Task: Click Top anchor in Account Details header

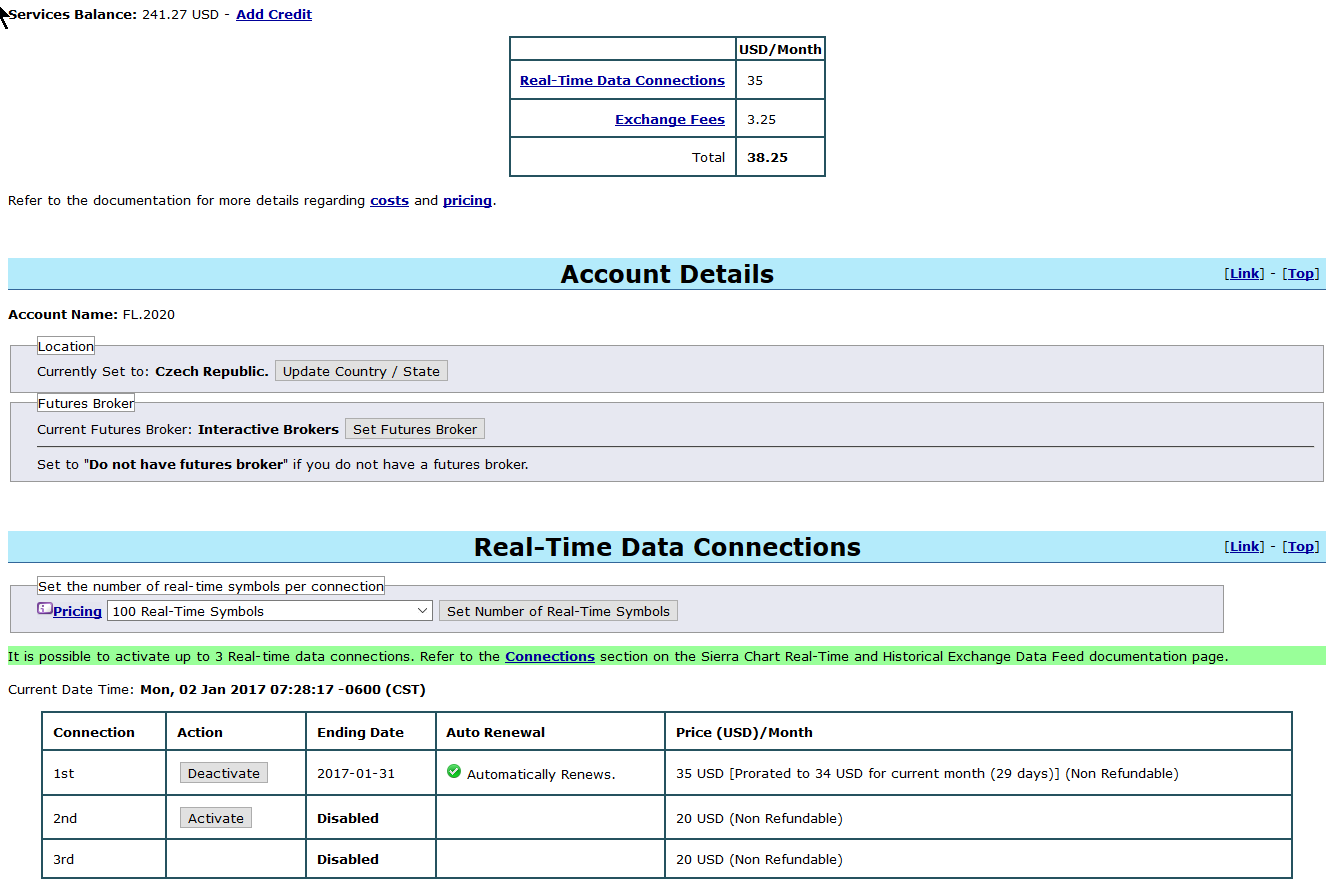Action: click(1301, 274)
